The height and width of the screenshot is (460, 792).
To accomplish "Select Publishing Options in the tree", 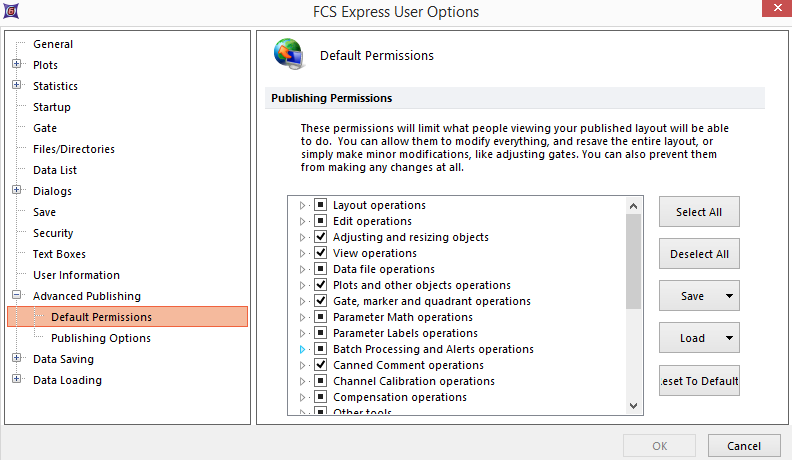I will (101, 338).
